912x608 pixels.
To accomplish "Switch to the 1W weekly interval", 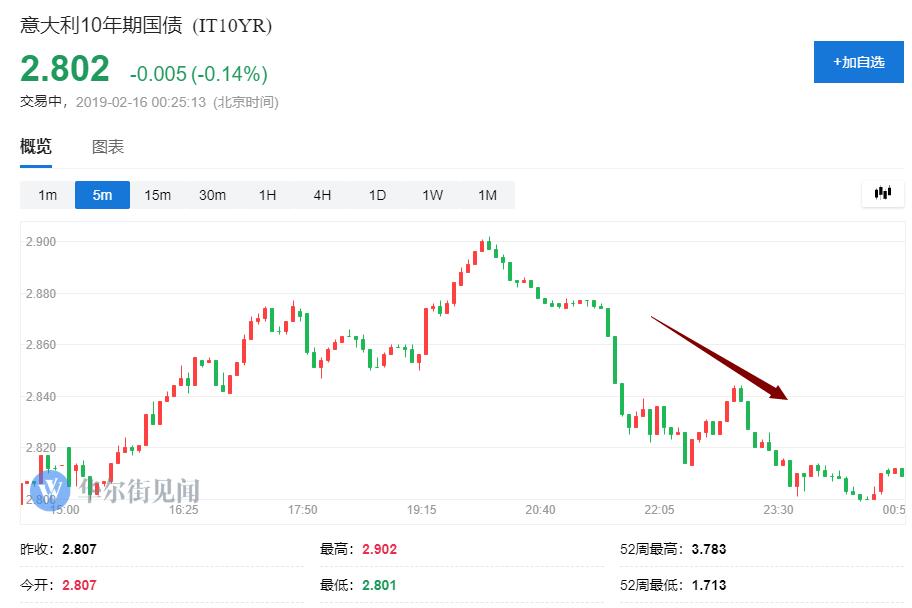I will point(432,195).
